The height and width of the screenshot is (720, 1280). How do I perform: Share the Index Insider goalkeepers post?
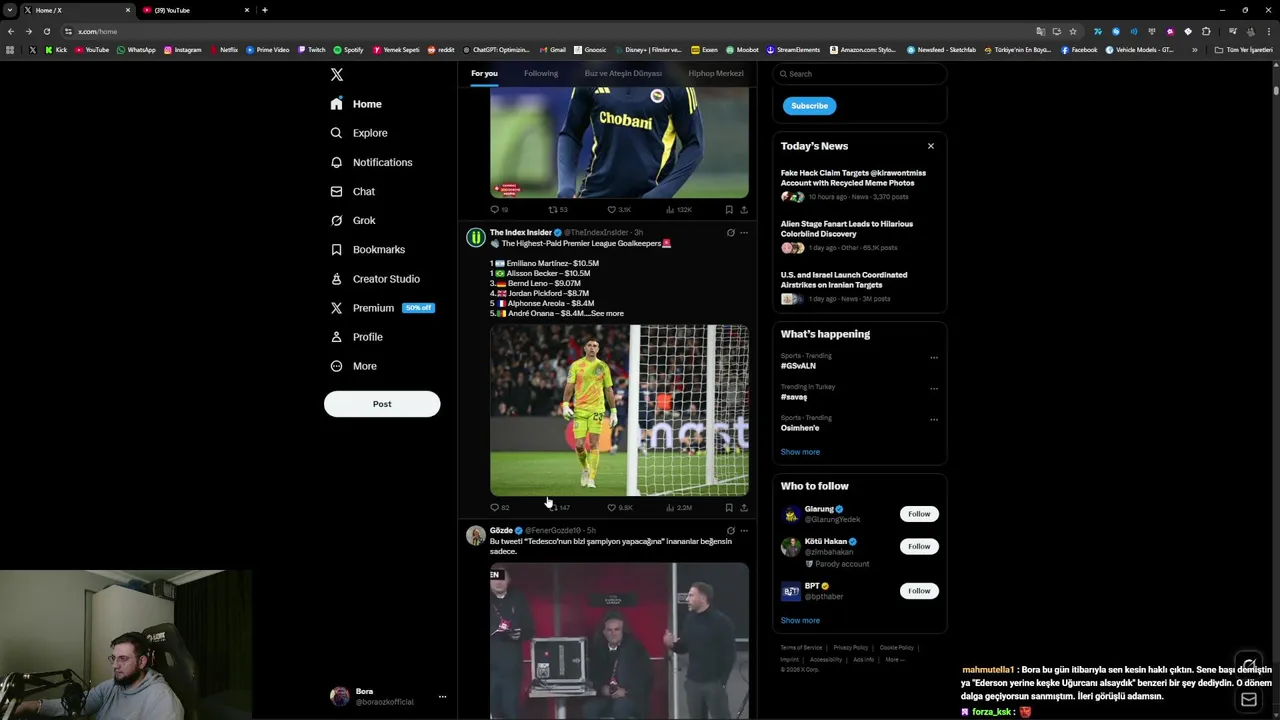[x=743, y=508]
